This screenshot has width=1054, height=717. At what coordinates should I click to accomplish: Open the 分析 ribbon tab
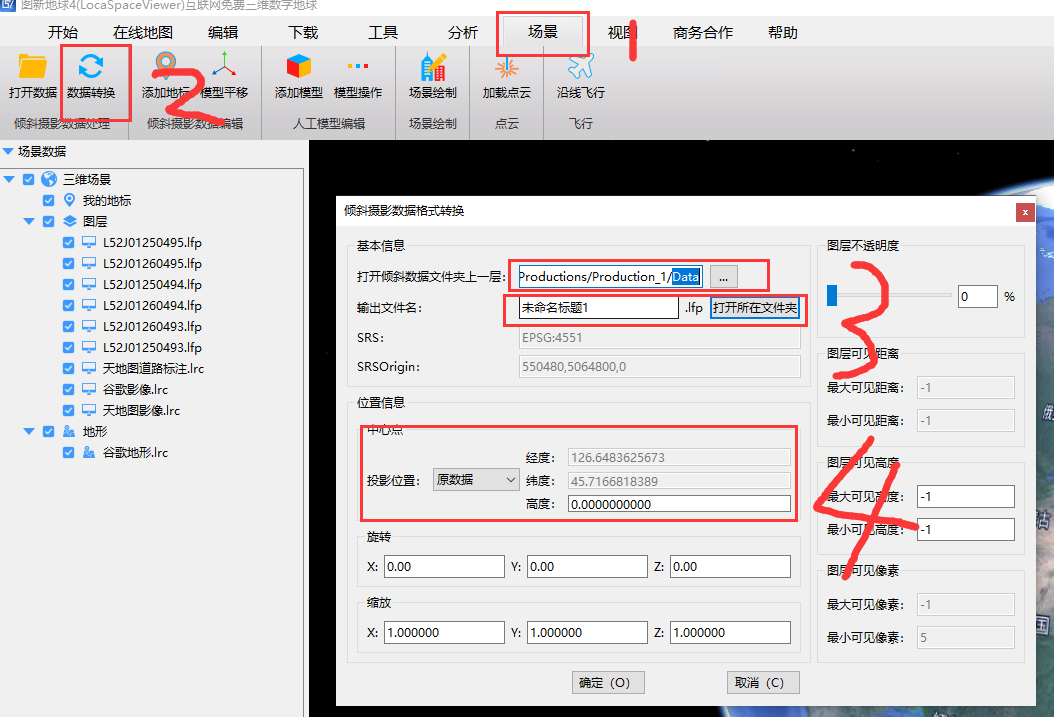pyautogui.click(x=463, y=32)
